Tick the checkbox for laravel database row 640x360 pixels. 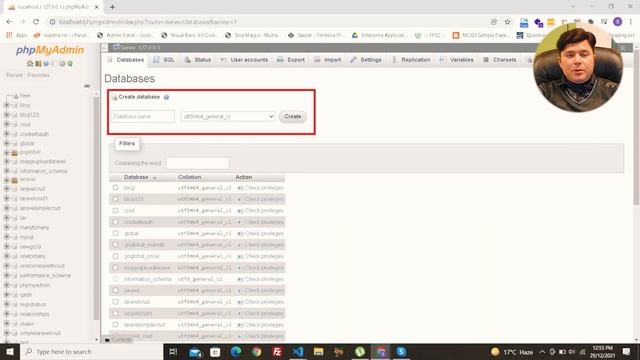pos(116,290)
